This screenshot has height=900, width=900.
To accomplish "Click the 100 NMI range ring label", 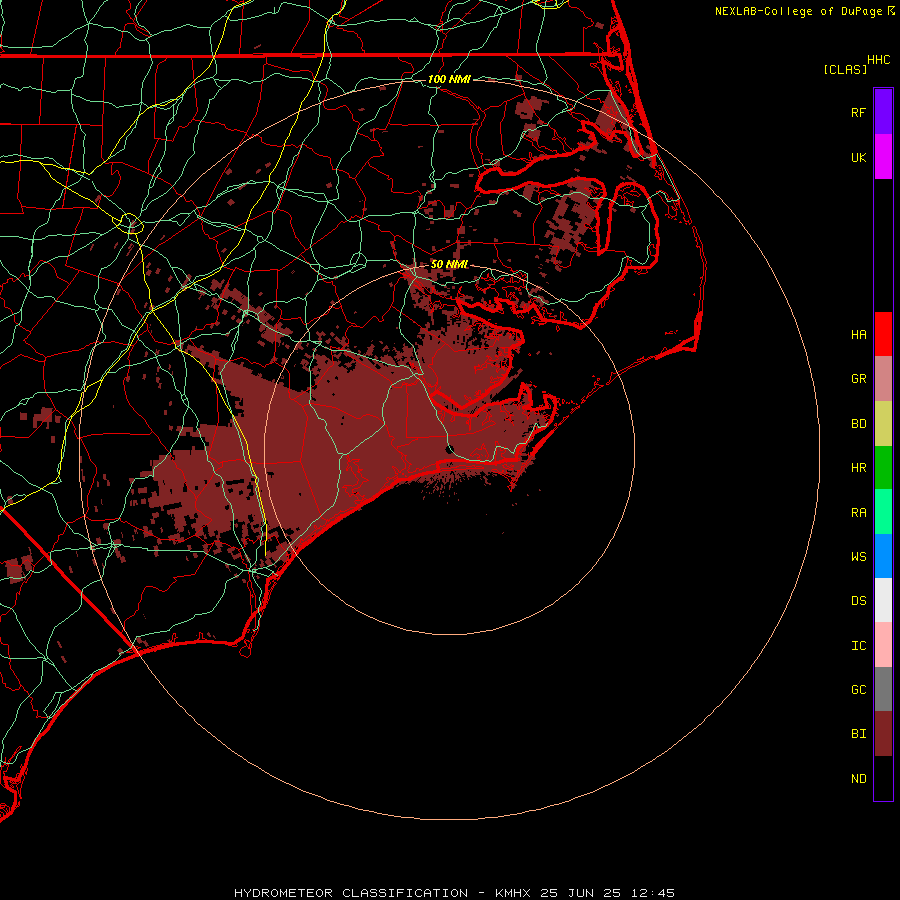I will pos(449,79).
